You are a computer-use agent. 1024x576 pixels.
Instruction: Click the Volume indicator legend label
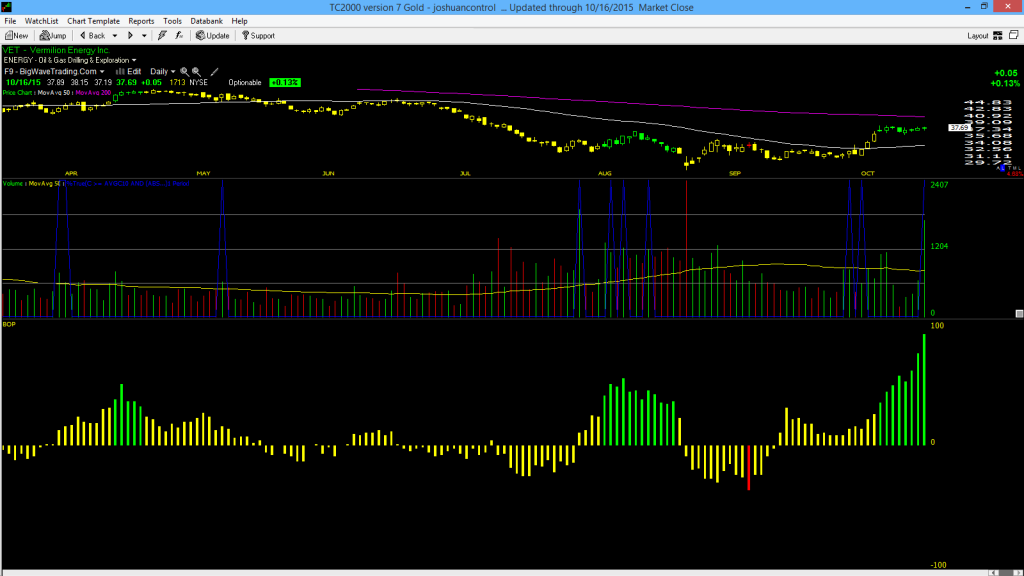[x=12, y=184]
